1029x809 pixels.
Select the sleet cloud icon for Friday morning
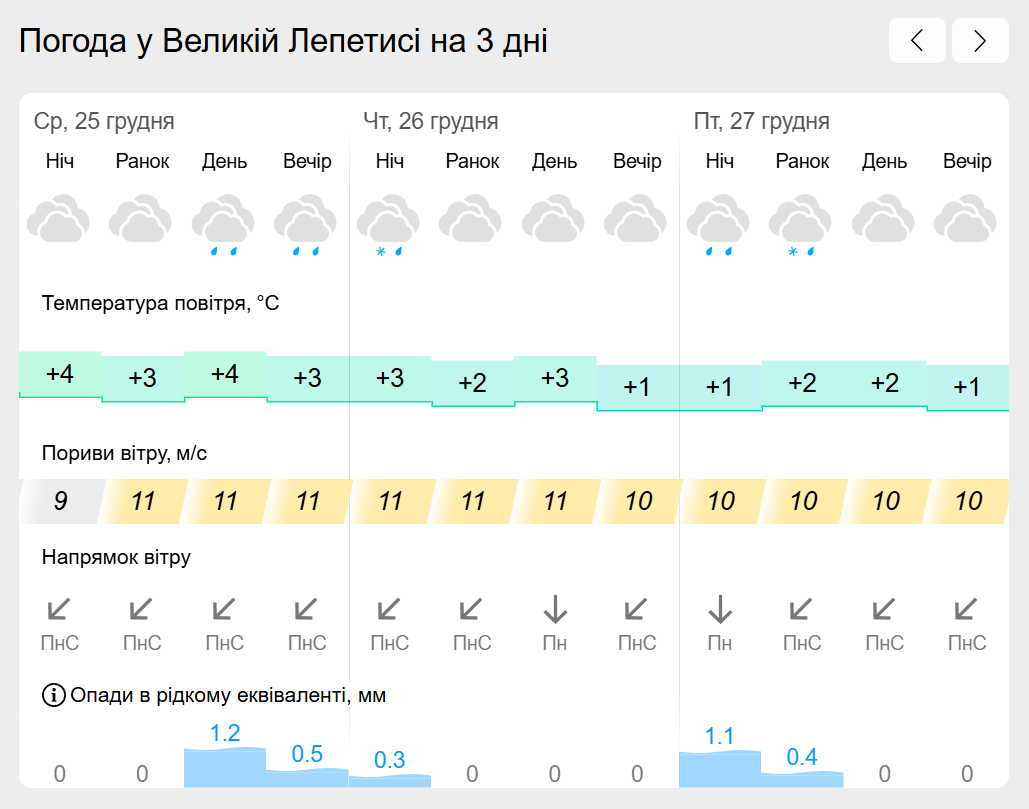801,224
